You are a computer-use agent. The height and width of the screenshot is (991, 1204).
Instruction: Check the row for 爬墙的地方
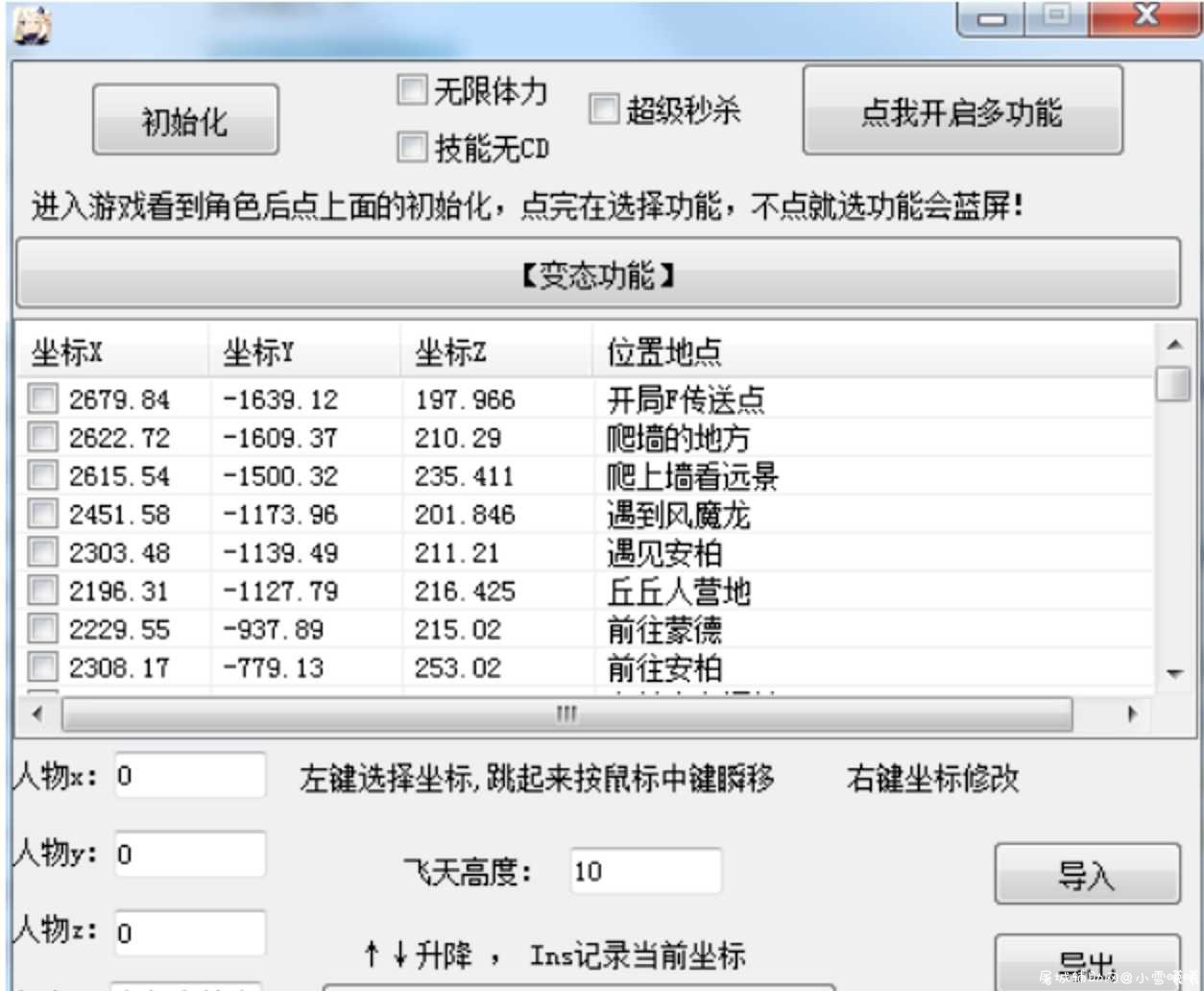pyautogui.click(x=43, y=437)
